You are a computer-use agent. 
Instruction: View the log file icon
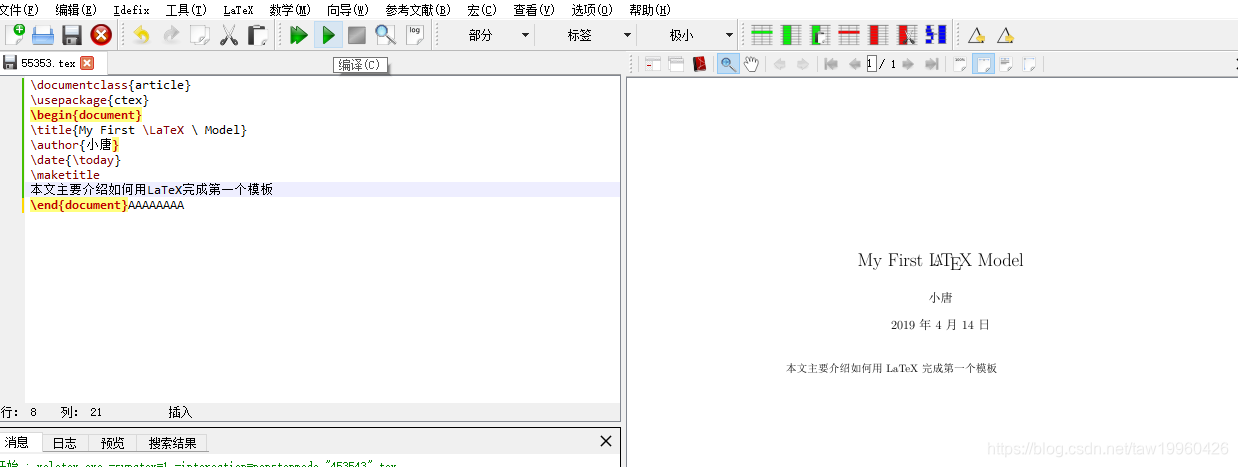click(x=415, y=35)
